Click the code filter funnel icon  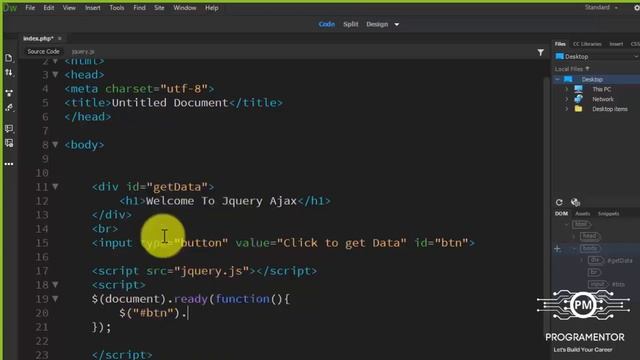click(x=540, y=52)
